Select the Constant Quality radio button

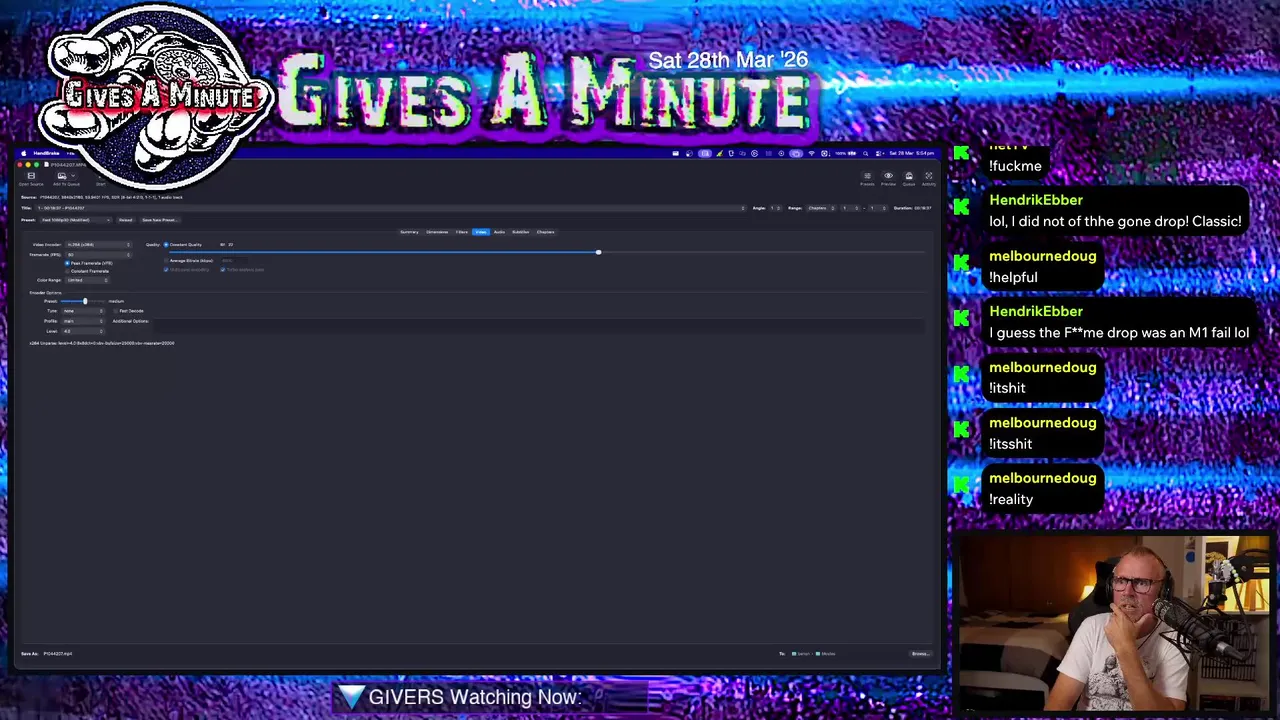166,245
